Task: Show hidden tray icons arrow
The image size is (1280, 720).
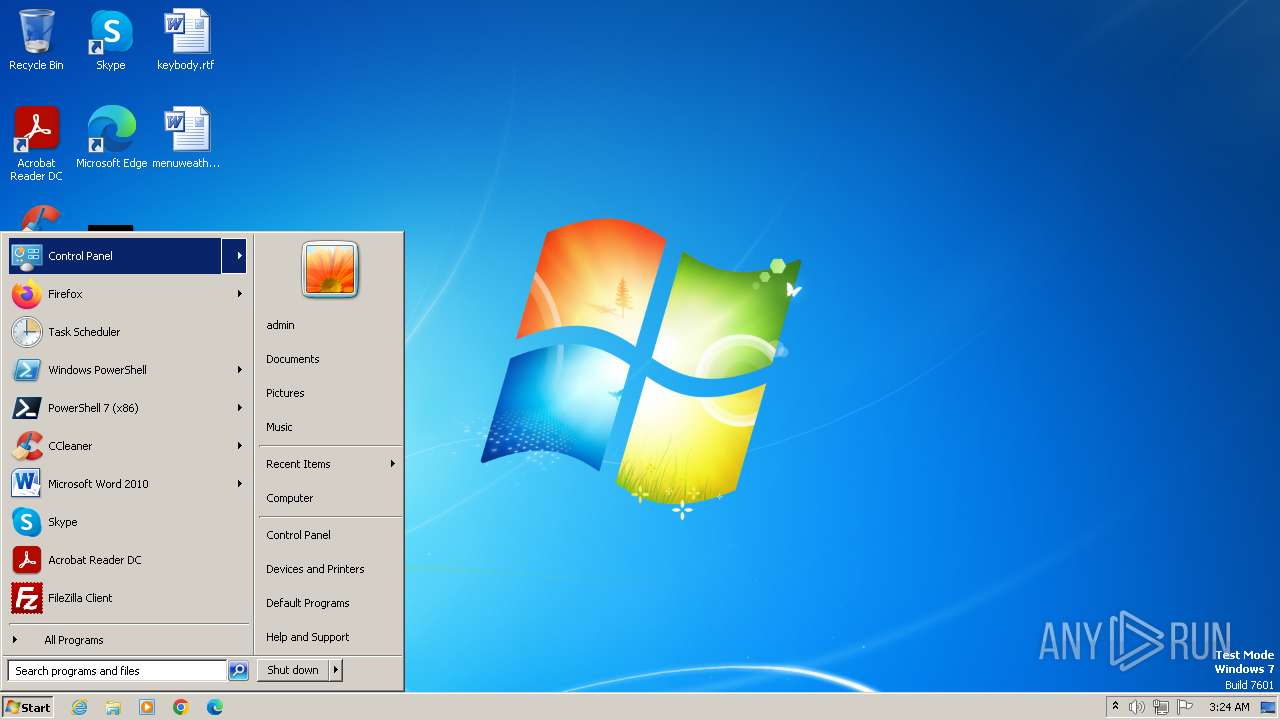Action: click(1115, 707)
